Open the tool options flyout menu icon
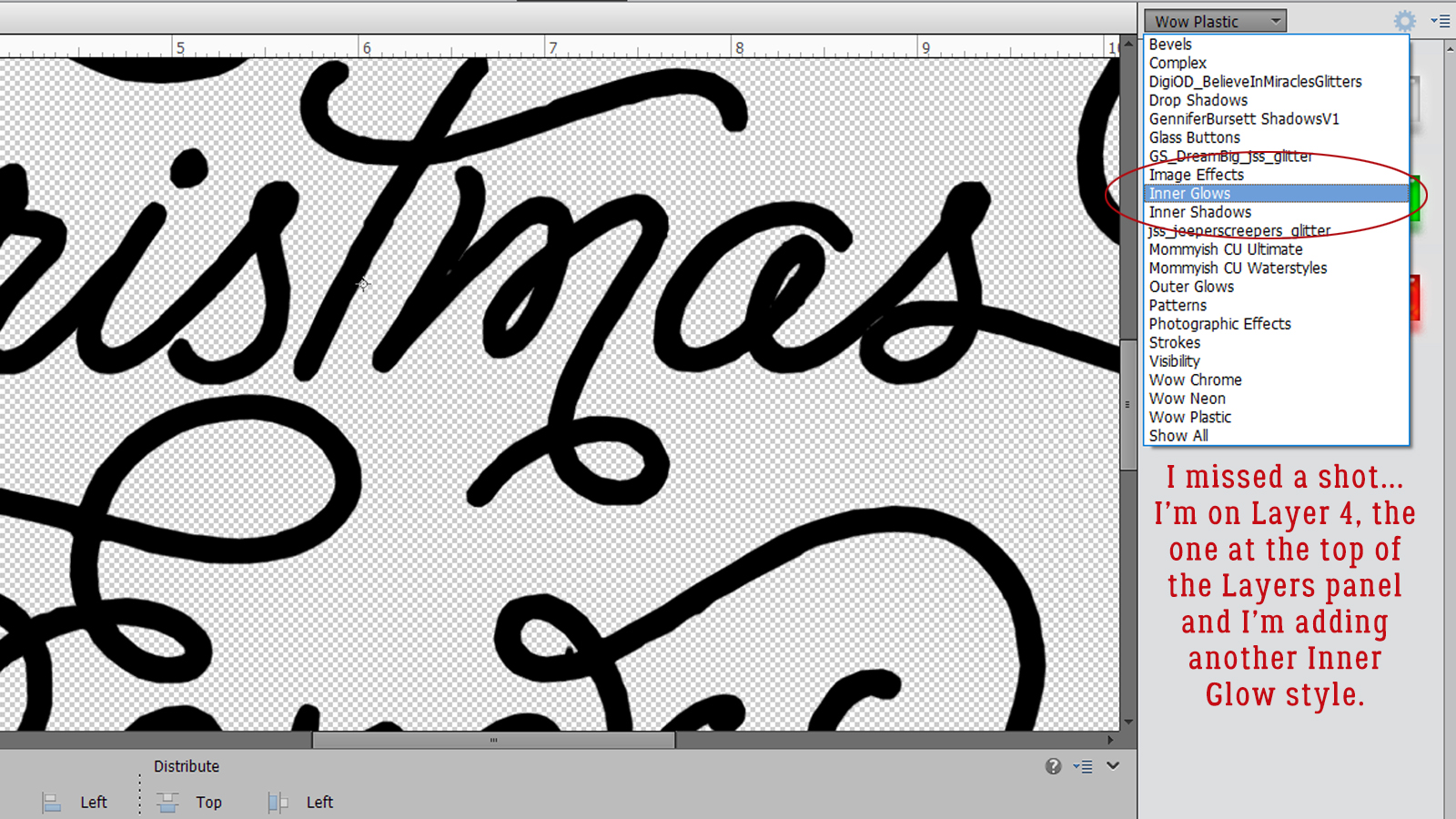Viewport: 1456px width, 819px height. point(1083,766)
